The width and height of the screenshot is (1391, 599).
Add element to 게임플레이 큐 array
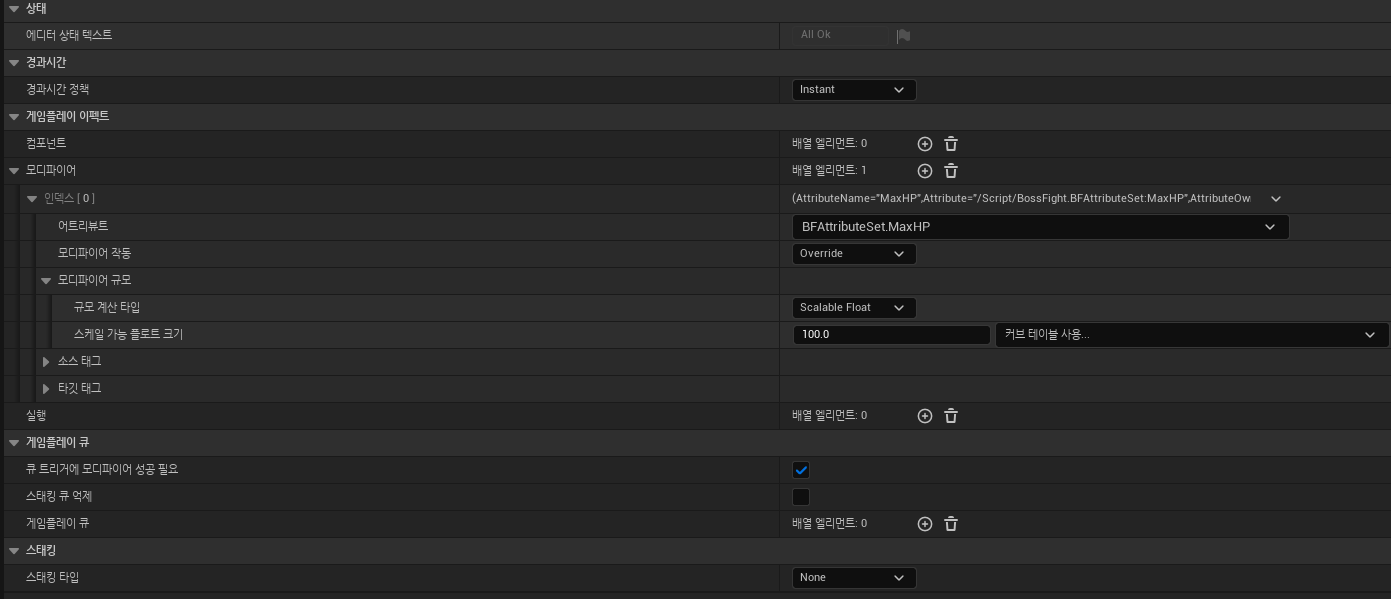click(x=925, y=524)
